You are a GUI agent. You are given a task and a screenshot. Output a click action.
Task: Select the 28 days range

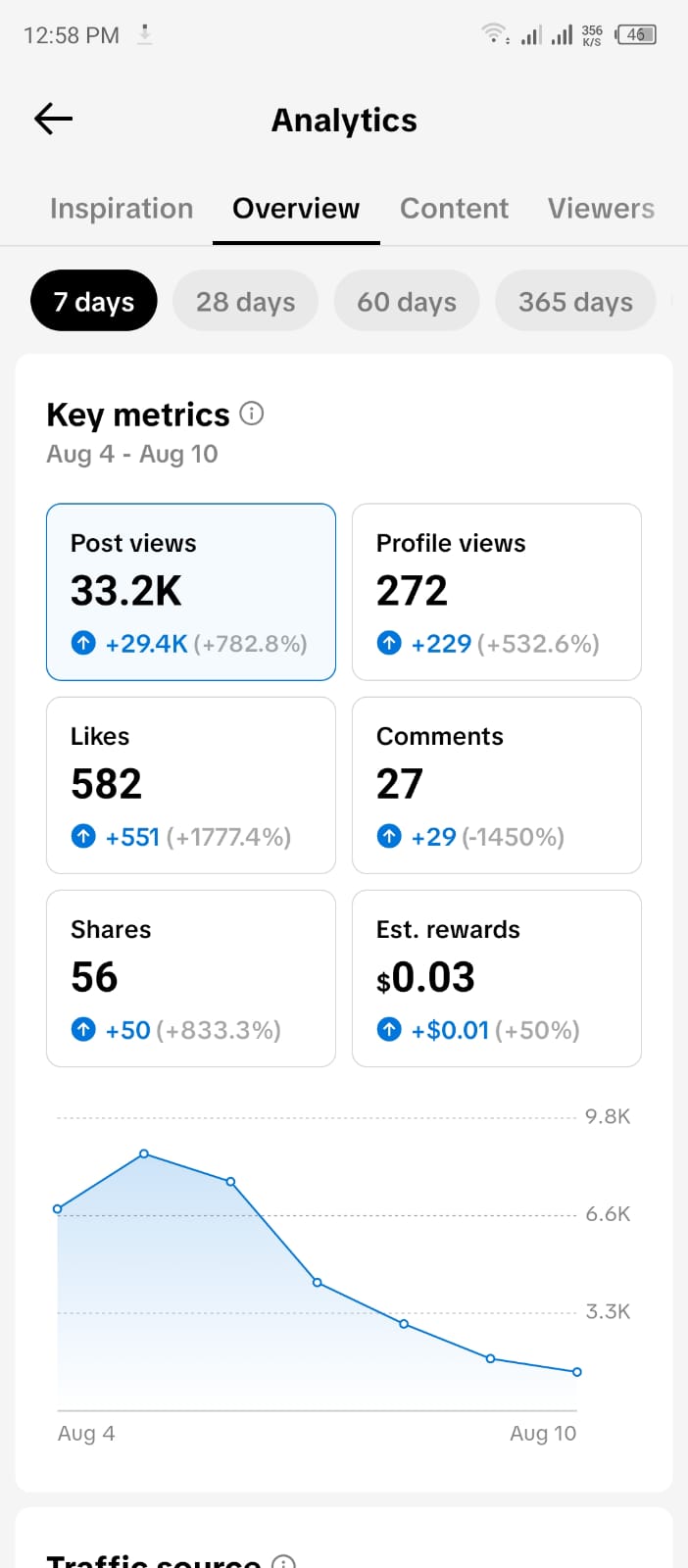pos(246,301)
